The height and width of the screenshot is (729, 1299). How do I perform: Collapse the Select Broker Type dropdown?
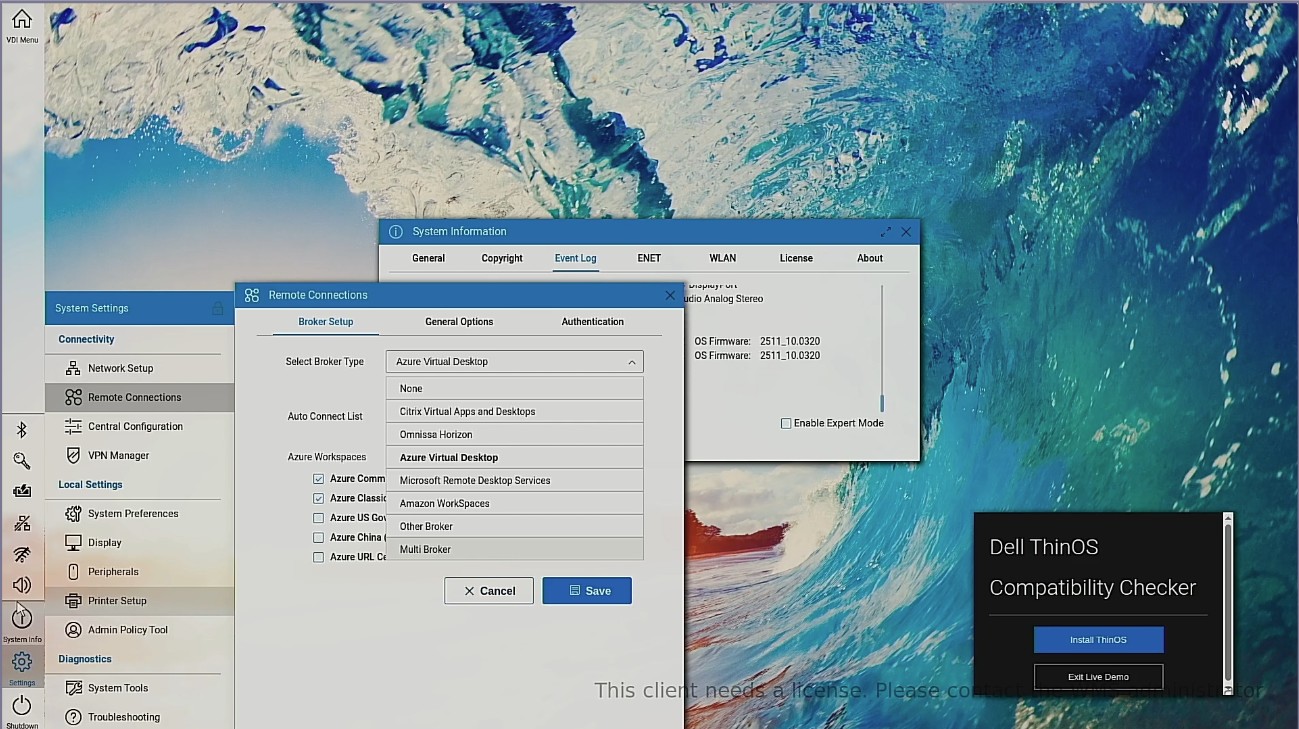tap(631, 362)
